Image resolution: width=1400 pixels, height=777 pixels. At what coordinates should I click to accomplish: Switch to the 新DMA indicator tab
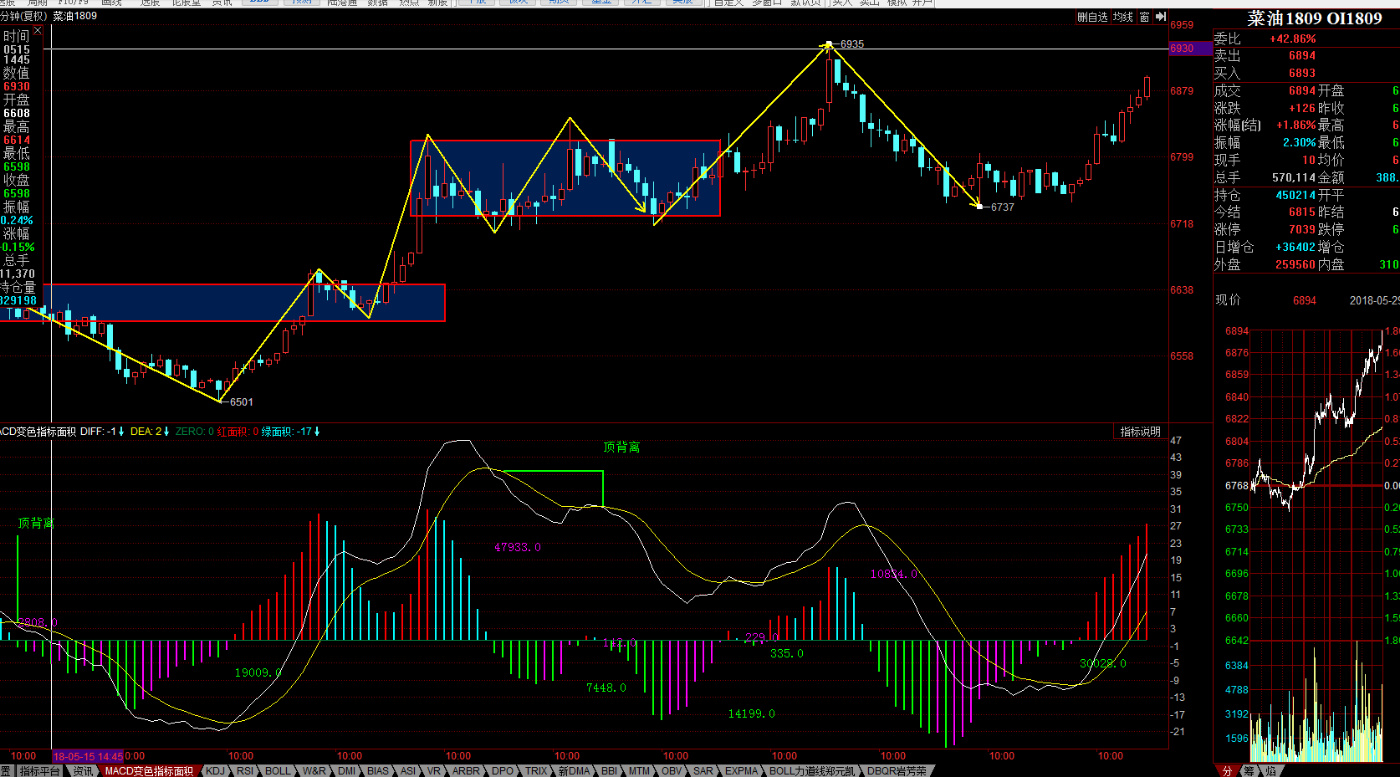(x=574, y=771)
